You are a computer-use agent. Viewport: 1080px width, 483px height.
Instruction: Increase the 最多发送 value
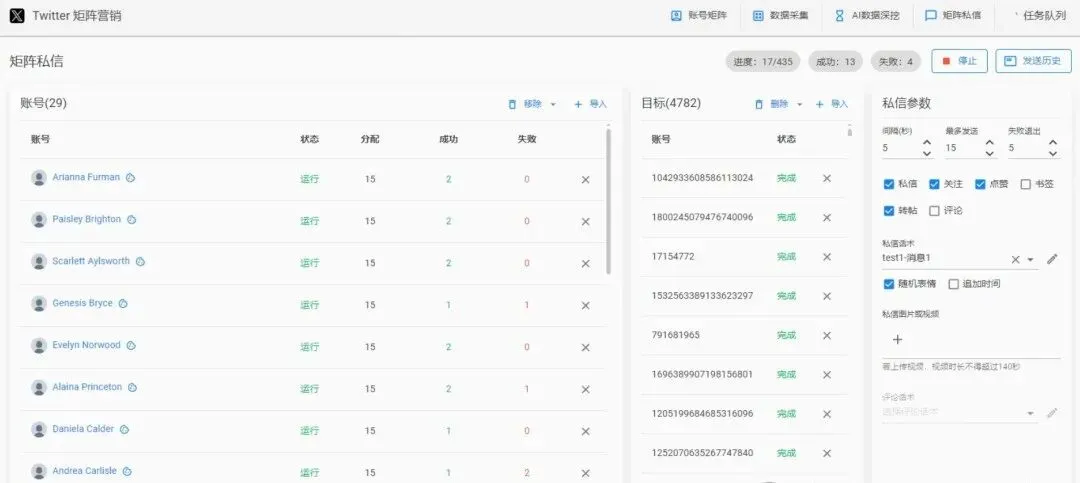(x=990, y=143)
